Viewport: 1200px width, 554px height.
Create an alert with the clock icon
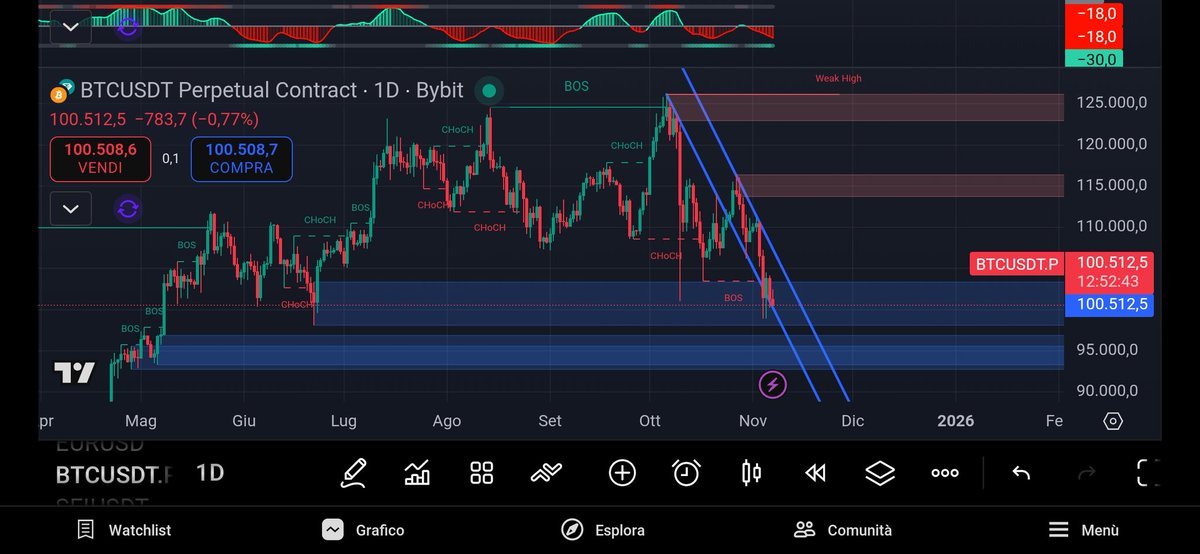coord(686,473)
